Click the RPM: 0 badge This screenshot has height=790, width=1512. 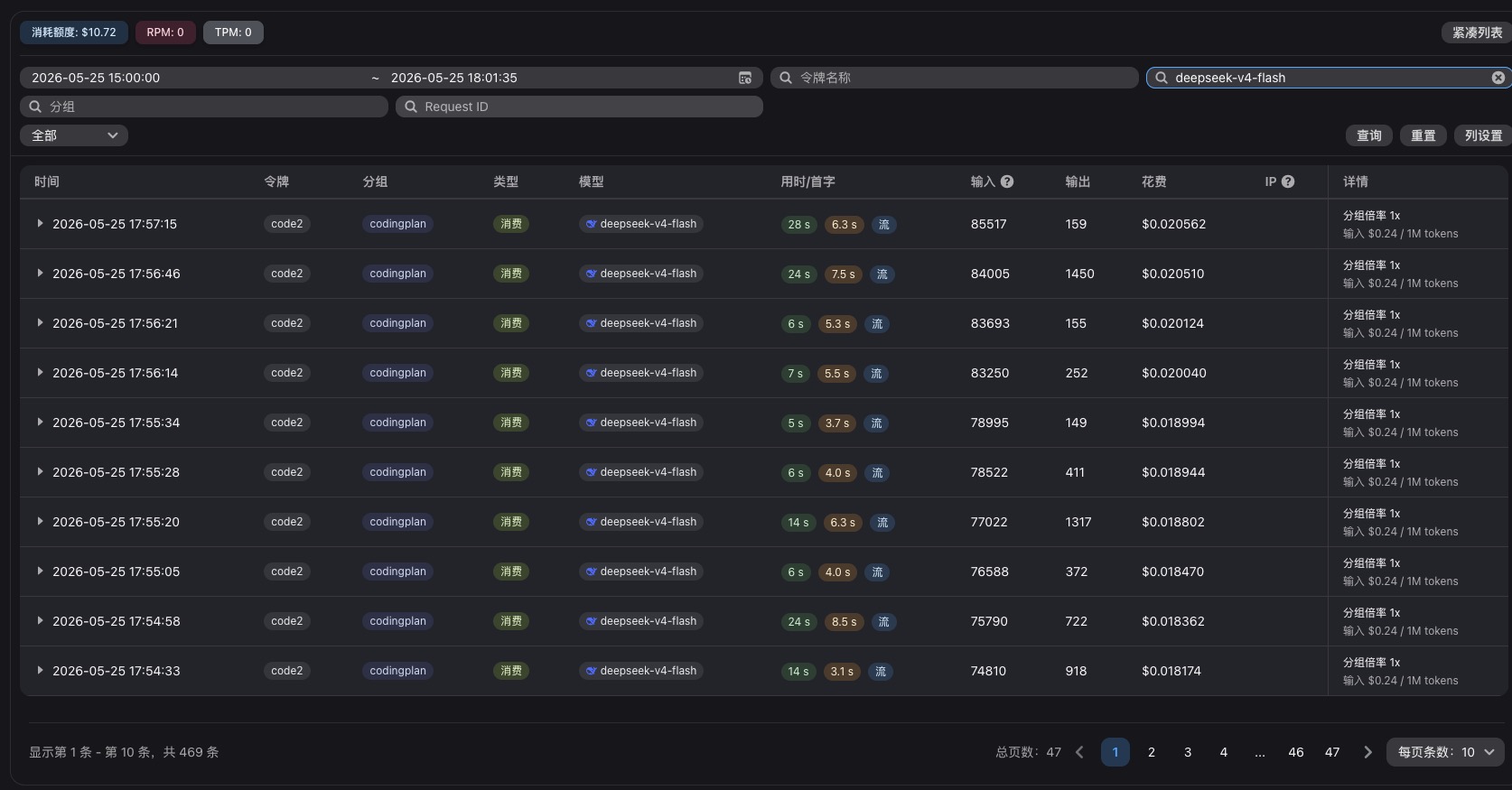(x=165, y=33)
